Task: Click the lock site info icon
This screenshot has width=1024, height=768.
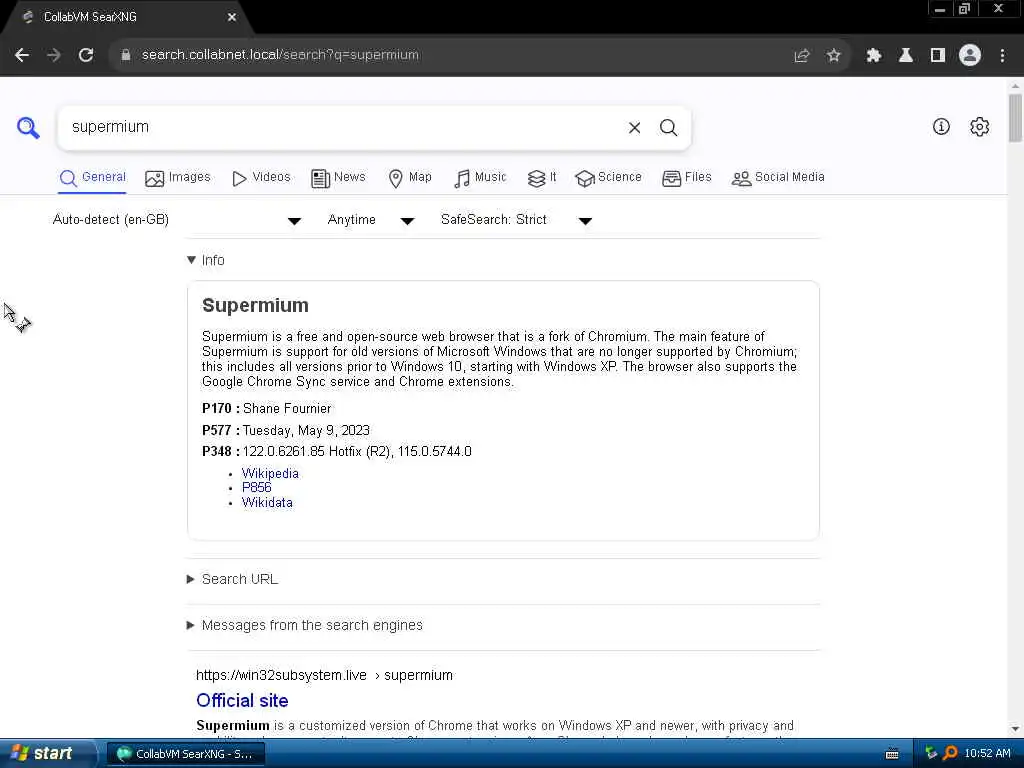Action: click(x=126, y=55)
